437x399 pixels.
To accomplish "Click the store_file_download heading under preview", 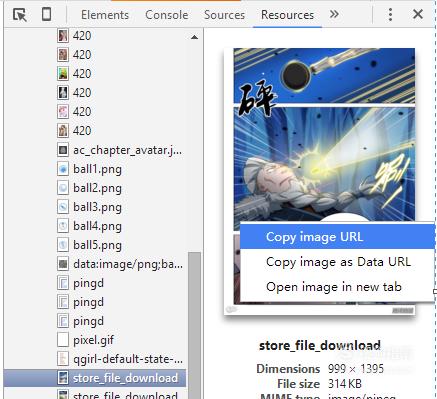I will 320,346.
